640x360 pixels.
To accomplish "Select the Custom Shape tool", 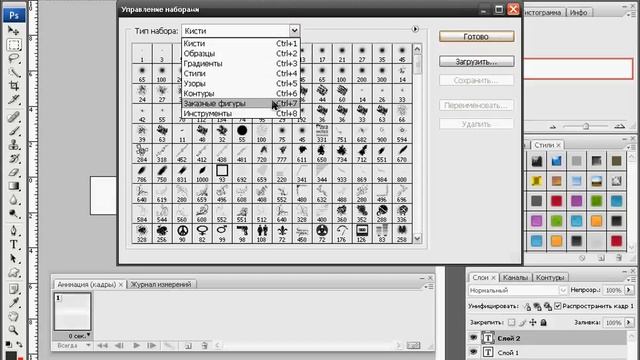I will pos(13,272).
